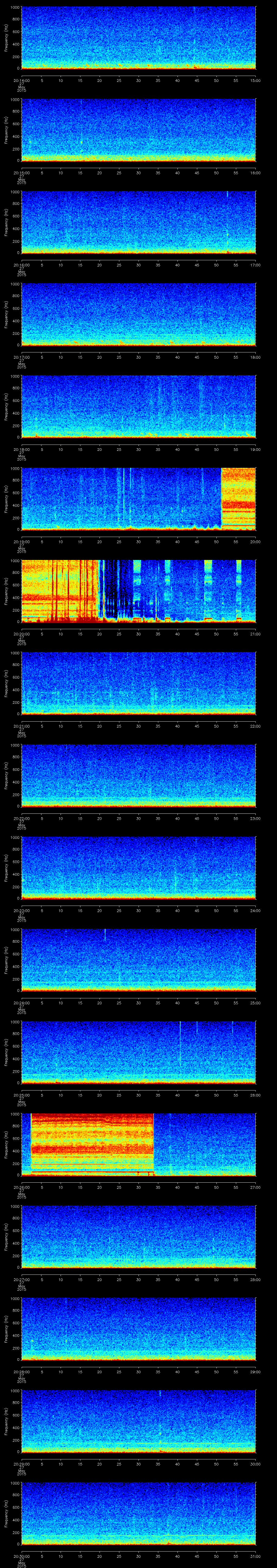This screenshot has width=277, height=1568.
Task: Click the "20:00" end-of-axis label
Action: (256, 542)
